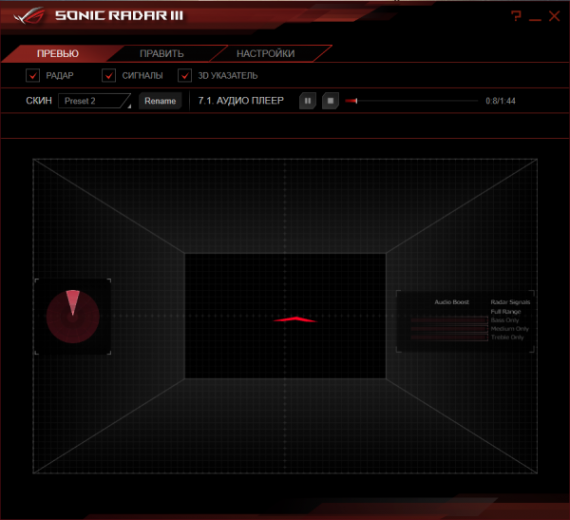Click the 7.1 АУДИО ПЛЕЕР label
The image size is (570, 520).
(x=241, y=101)
